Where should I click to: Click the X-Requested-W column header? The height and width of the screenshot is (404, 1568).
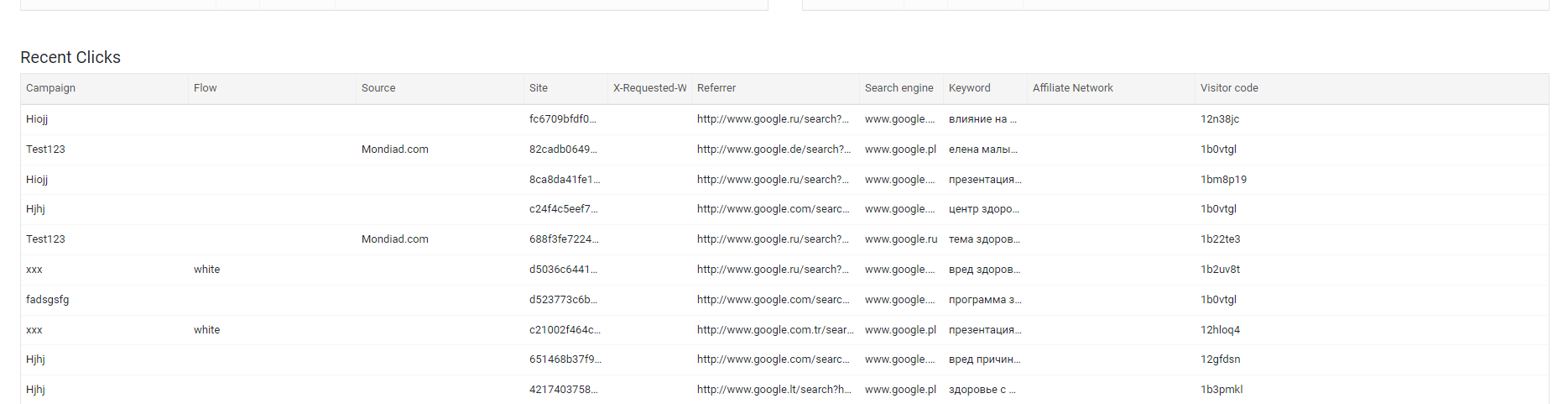coord(650,88)
